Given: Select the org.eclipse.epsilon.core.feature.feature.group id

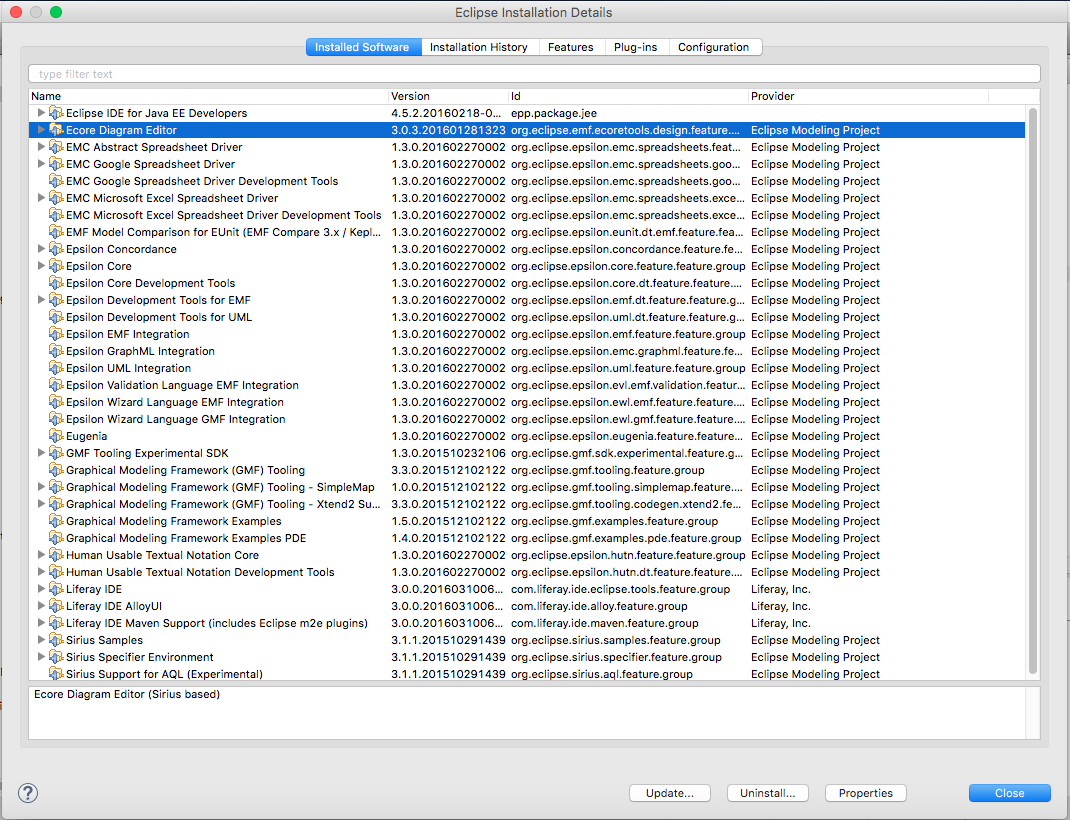Looking at the screenshot, I should [628, 266].
